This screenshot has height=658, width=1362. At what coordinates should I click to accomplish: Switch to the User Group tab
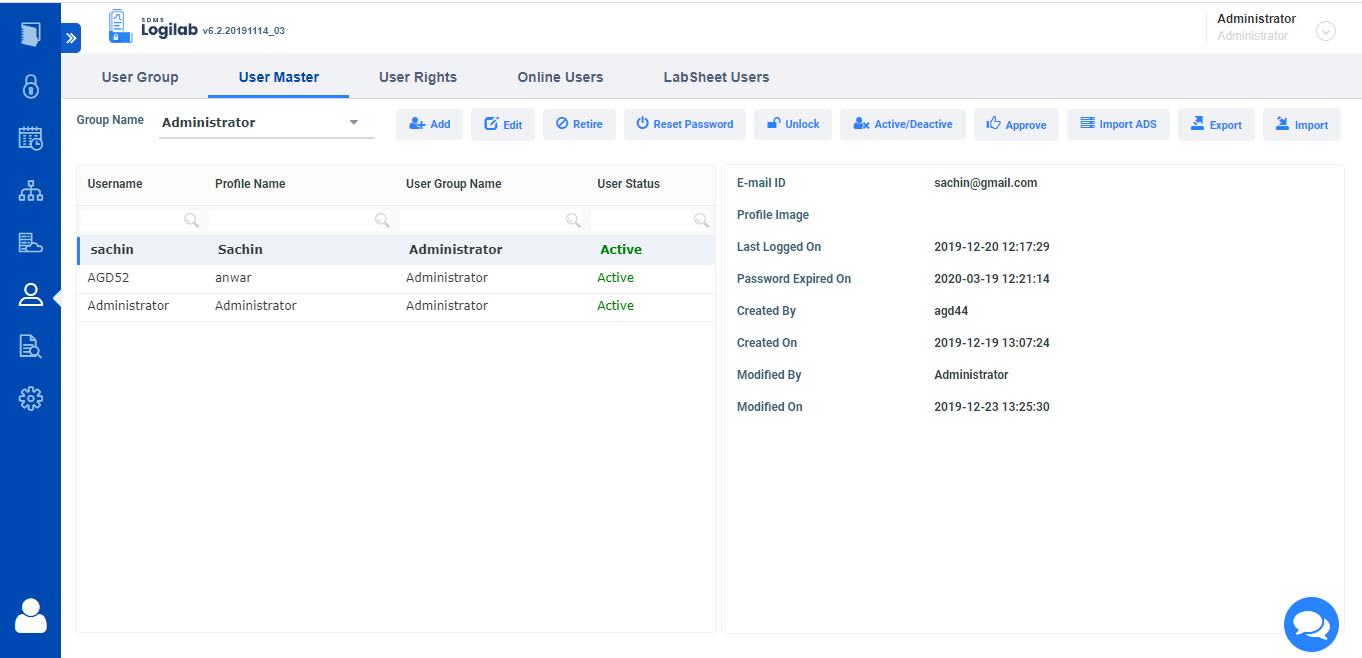[140, 77]
